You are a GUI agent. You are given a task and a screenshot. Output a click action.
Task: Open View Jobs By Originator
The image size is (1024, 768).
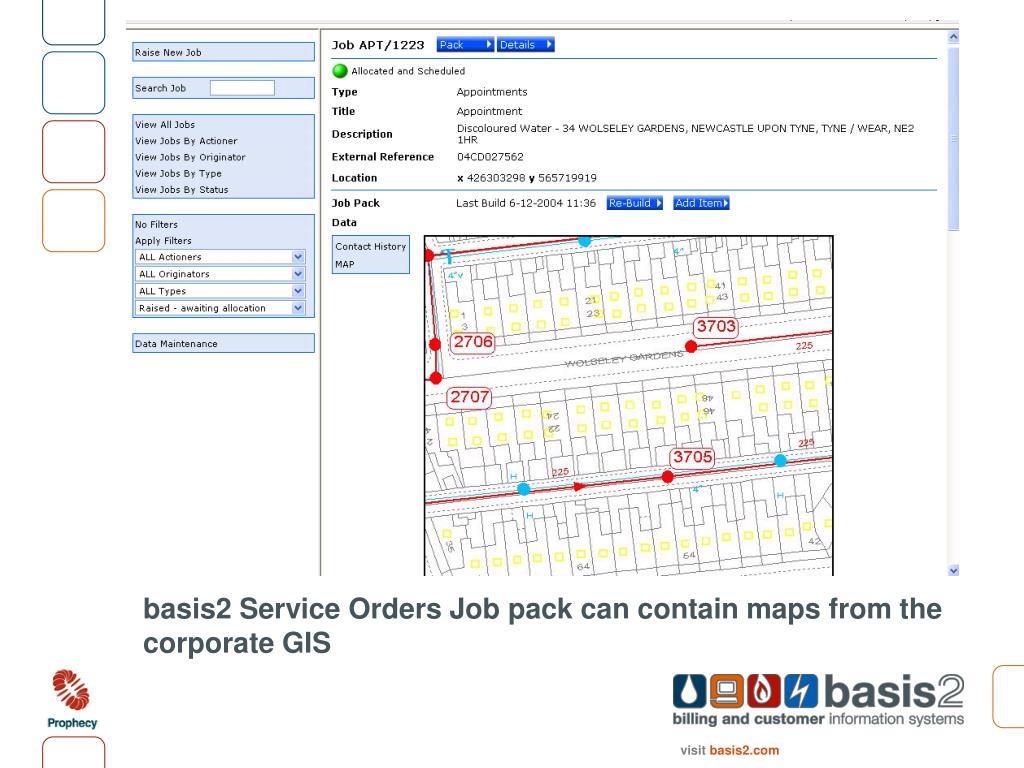190,157
